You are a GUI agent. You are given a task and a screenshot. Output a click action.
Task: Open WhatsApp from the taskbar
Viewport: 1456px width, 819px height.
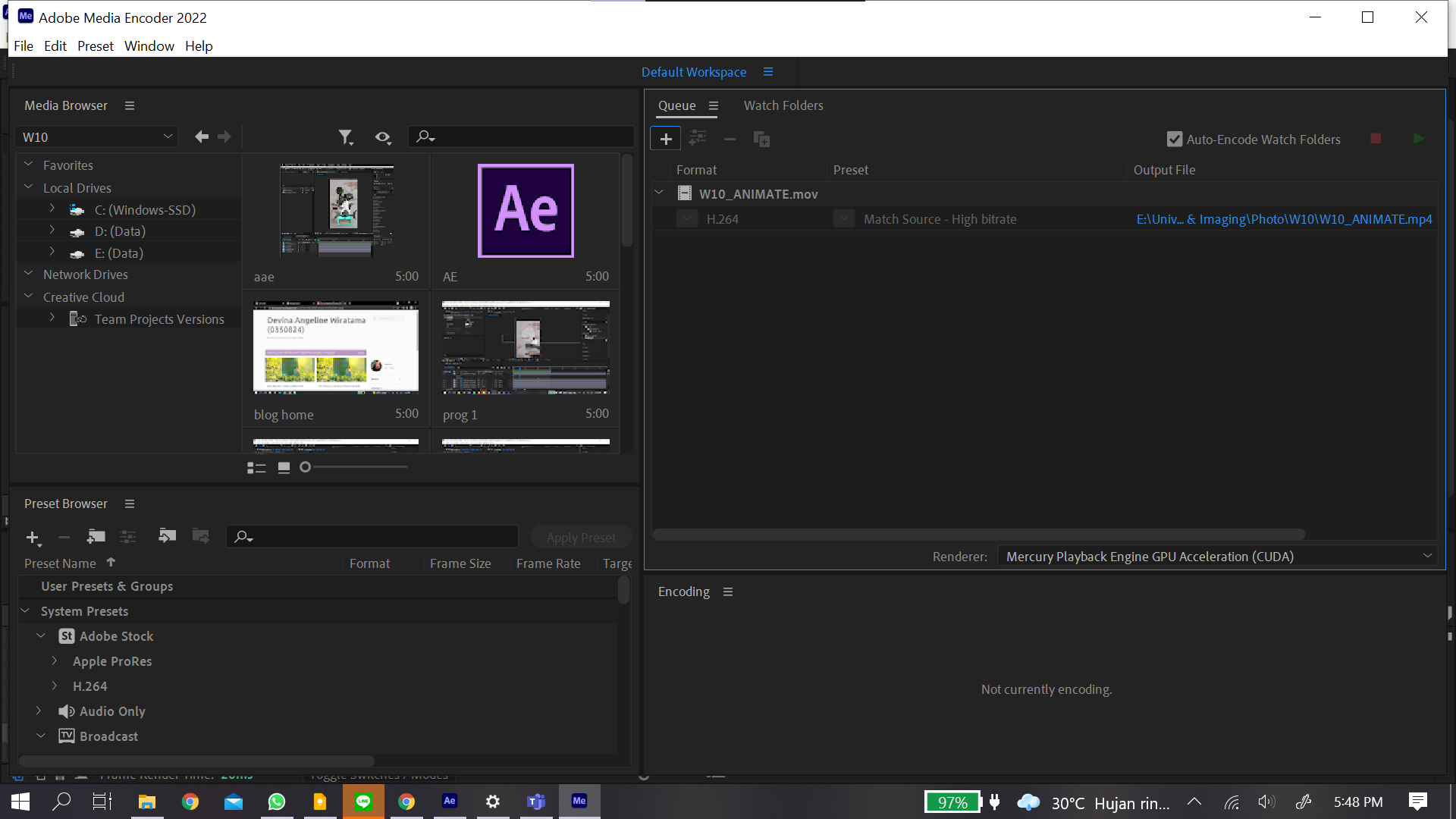pyautogui.click(x=277, y=801)
